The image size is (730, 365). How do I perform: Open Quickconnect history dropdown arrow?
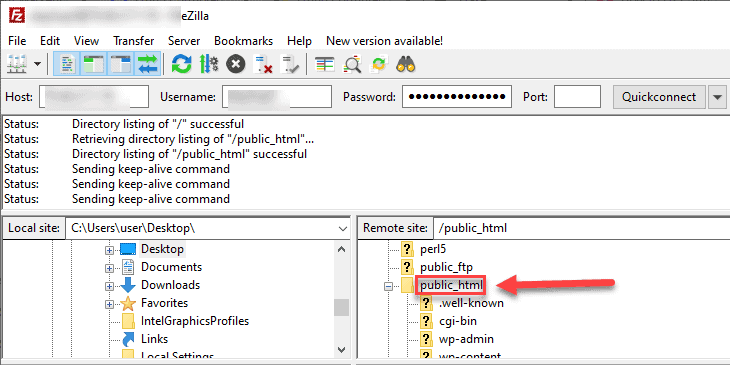coord(717,97)
